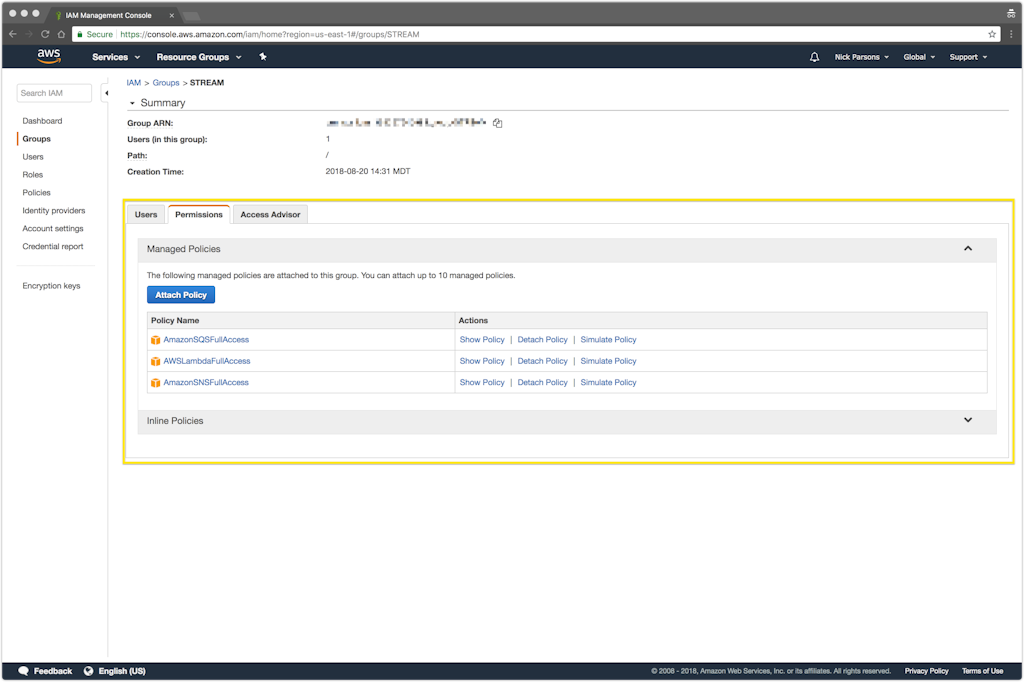Click the AWSLambdaFullAccess policy cube icon

click(x=155, y=361)
